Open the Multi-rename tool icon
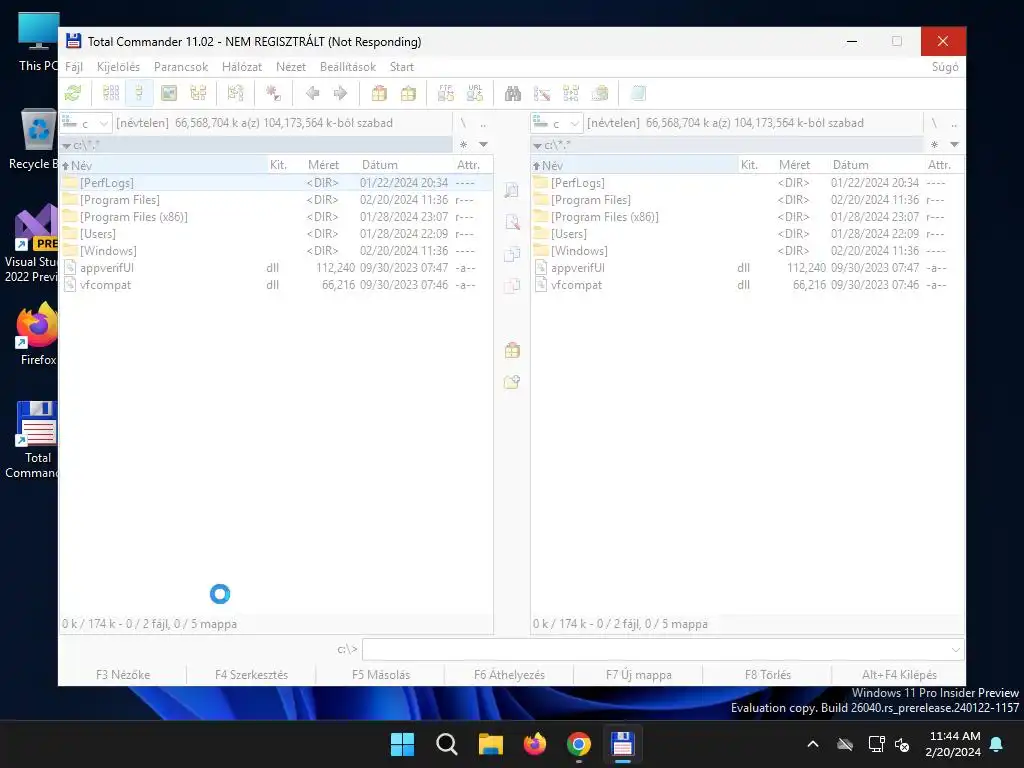1024x768 pixels. pyautogui.click(x=542, y=93)
